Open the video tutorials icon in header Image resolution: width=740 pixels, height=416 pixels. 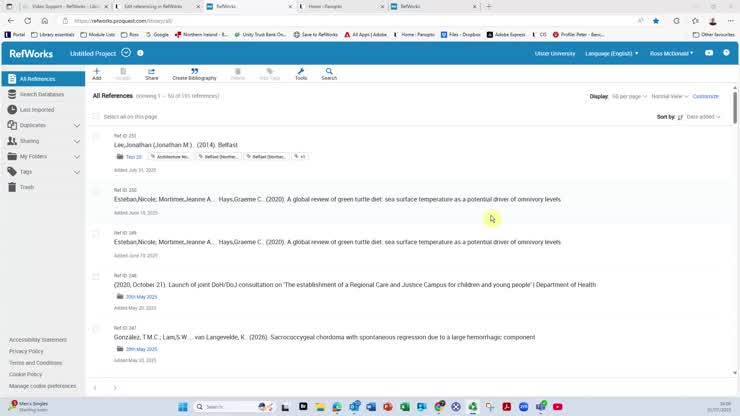pyautogui.click(x=709, y=53)
